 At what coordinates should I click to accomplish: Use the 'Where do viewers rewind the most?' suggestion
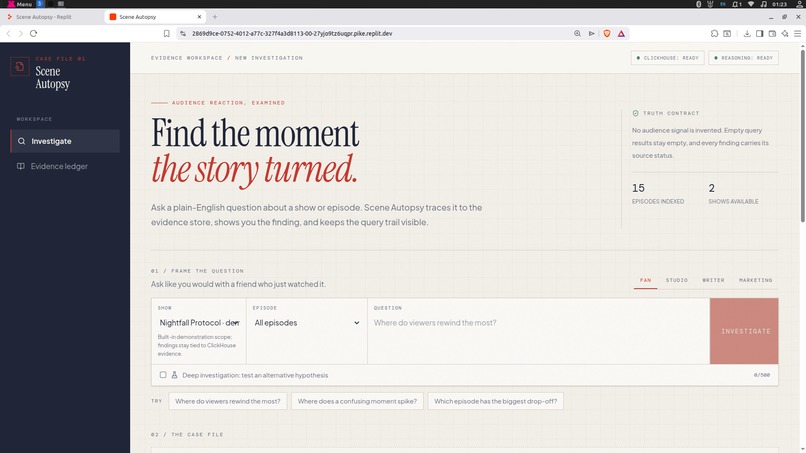228,401
